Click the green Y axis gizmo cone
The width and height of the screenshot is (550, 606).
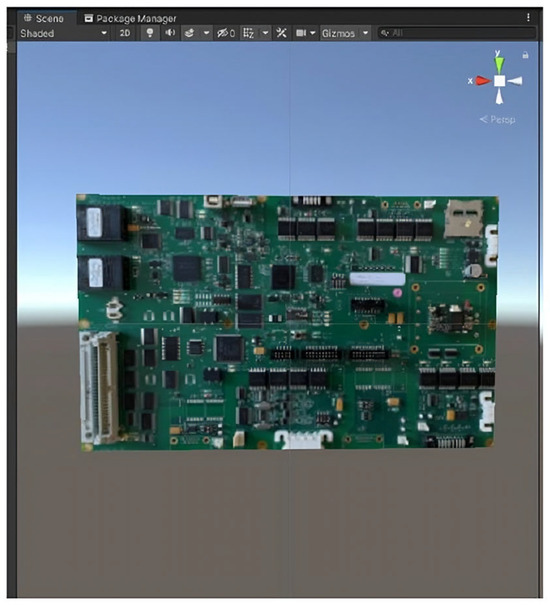tap(500, 65)
